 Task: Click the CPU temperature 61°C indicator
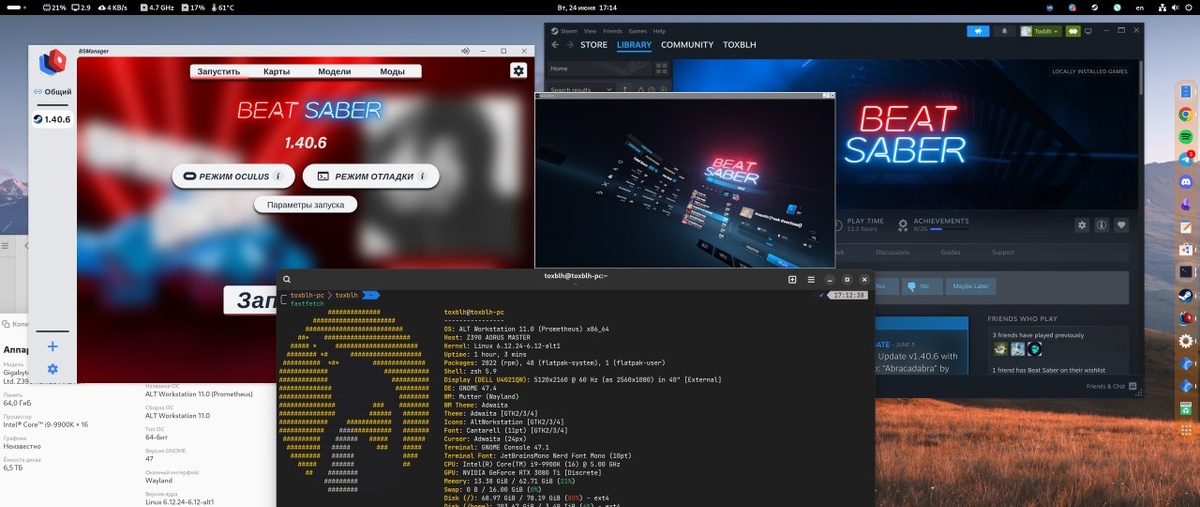click(220, 7)
